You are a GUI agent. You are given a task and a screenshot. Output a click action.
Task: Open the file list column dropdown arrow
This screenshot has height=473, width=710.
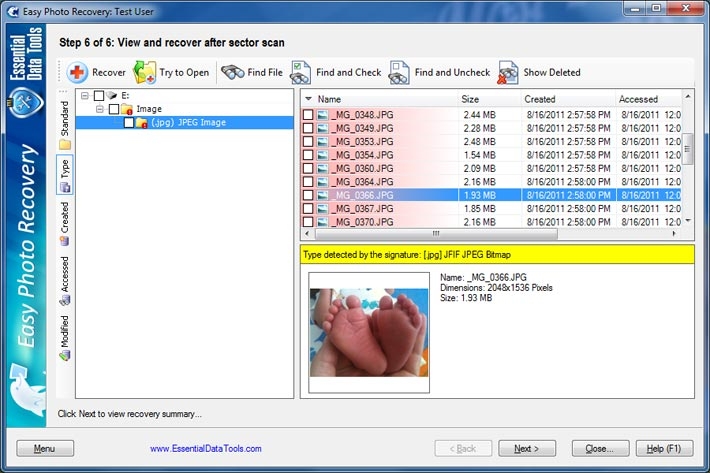[x=308, y=99]
